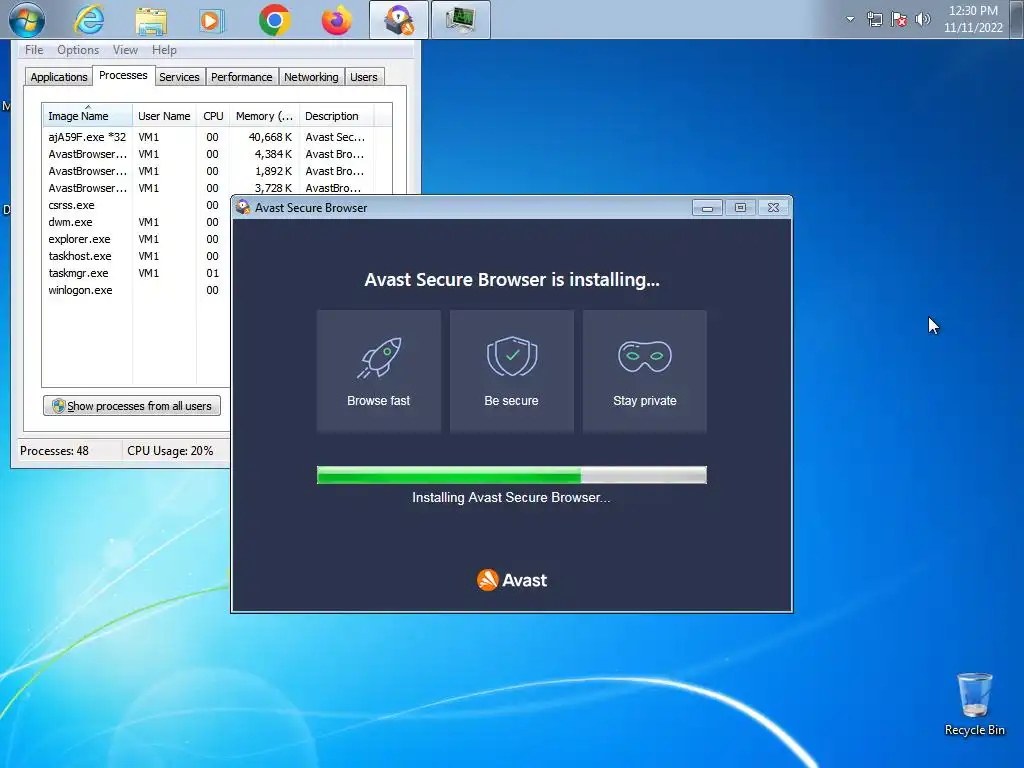Sort by the User Name column header
This screenshot has width=1024, height=768.
tap(164, 116)
